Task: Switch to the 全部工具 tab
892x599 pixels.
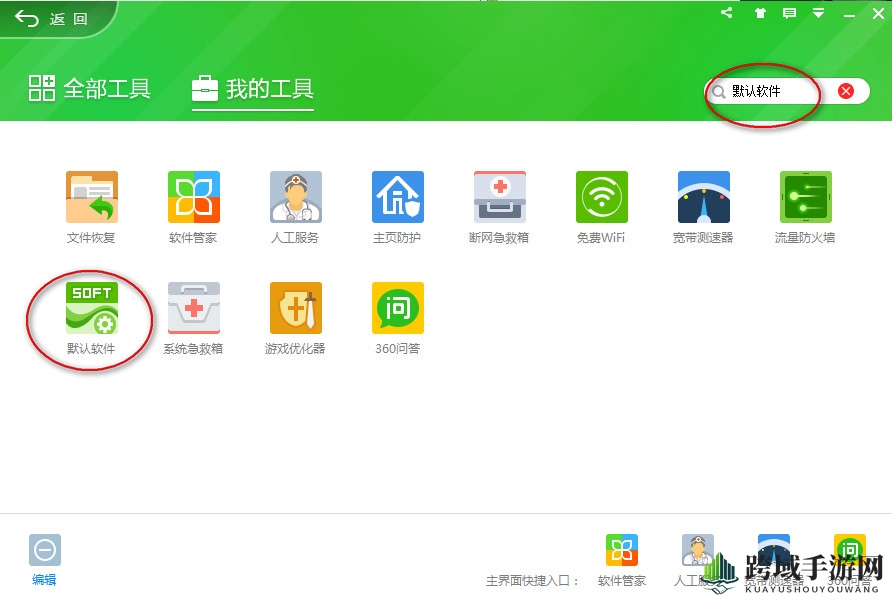Action: pos(89,89)
